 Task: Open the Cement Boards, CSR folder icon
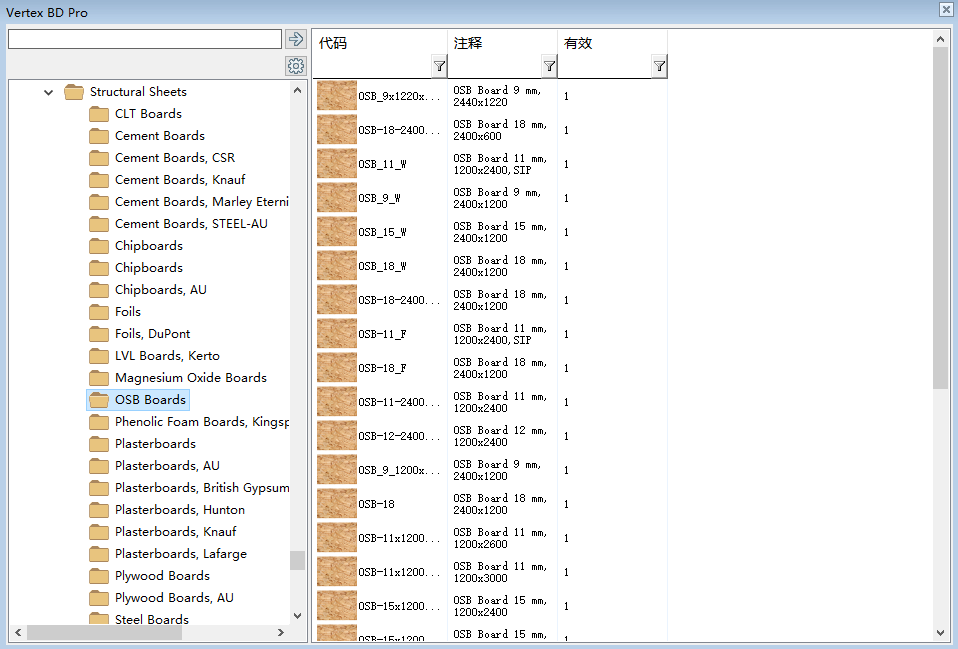click(99, 158)
